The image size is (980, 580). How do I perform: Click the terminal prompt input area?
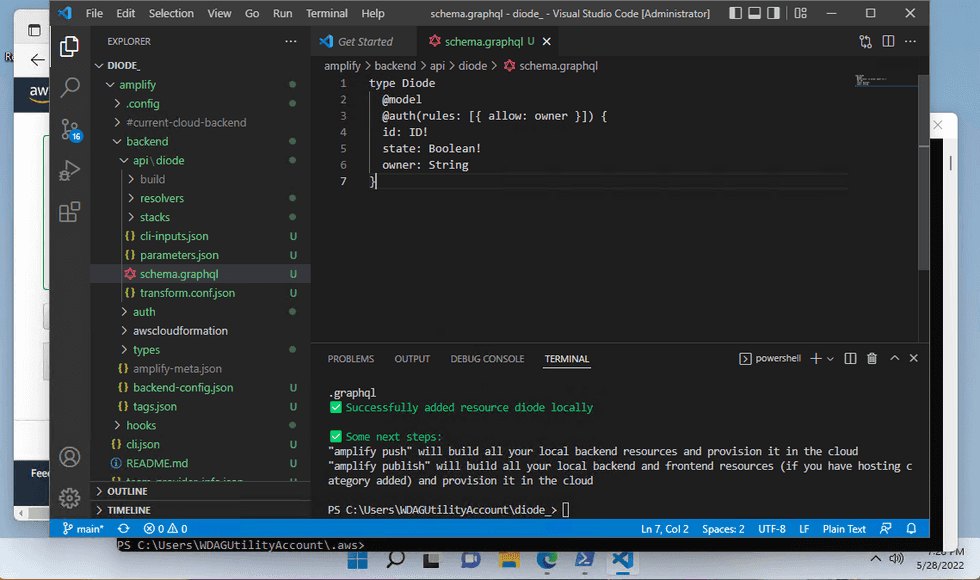566,510
